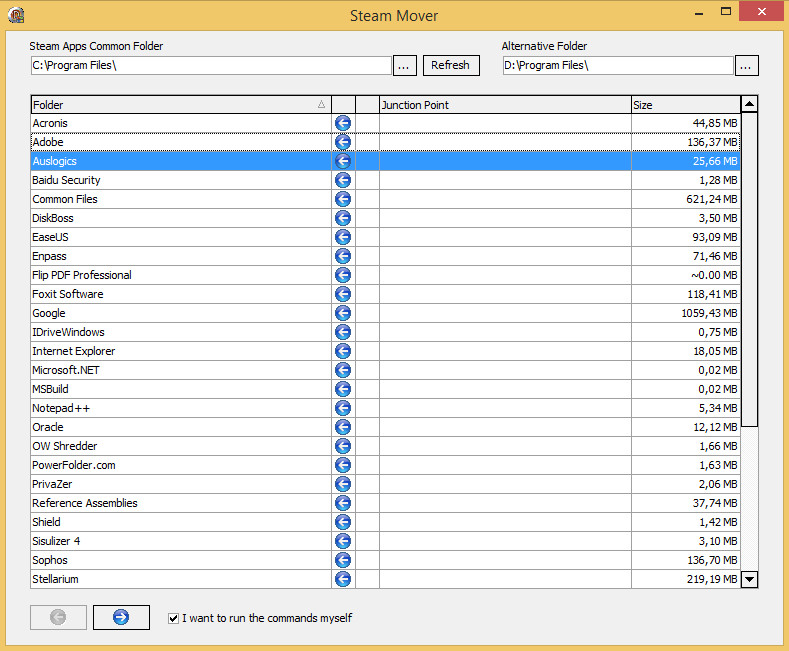Viewport: 789px width, 651px height.
Task: Click the arrow icon in OW Shredder row
Action: (343, 446)
